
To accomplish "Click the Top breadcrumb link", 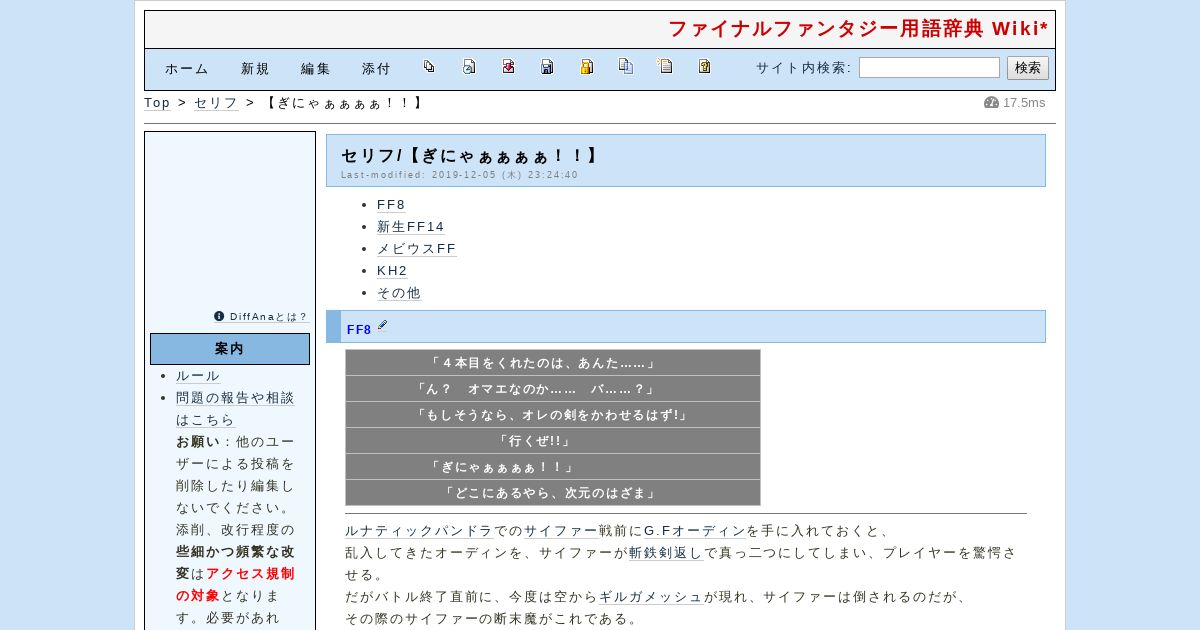I will point(157,103).
